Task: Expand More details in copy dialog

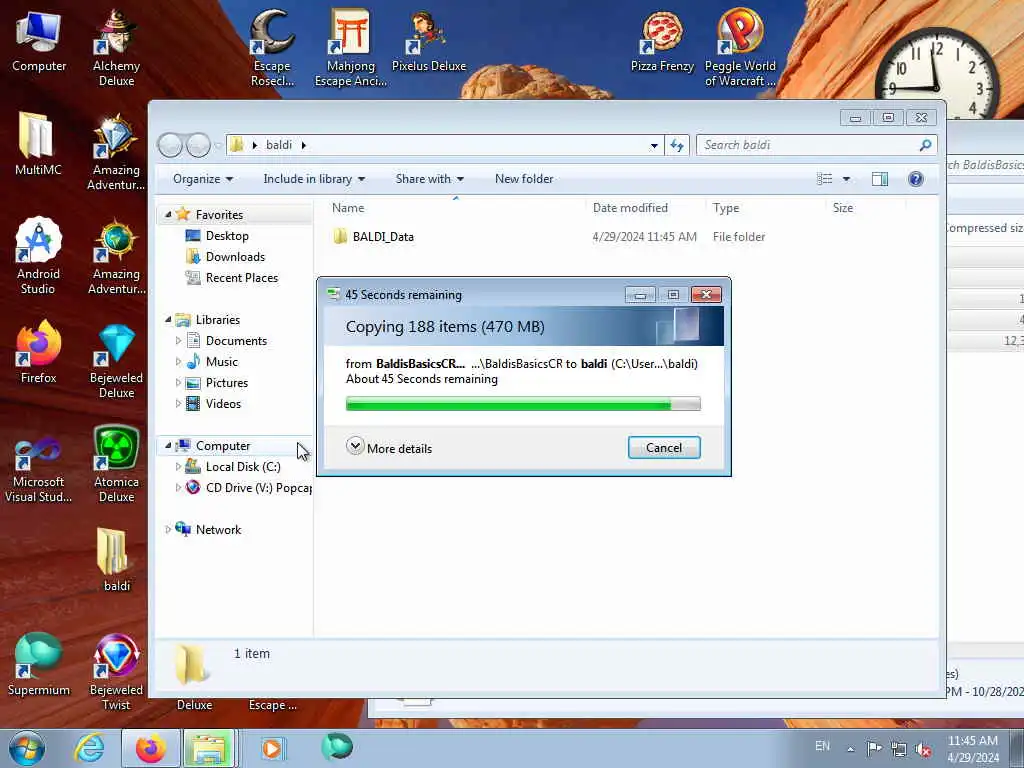Action: [x=389, y=448]
